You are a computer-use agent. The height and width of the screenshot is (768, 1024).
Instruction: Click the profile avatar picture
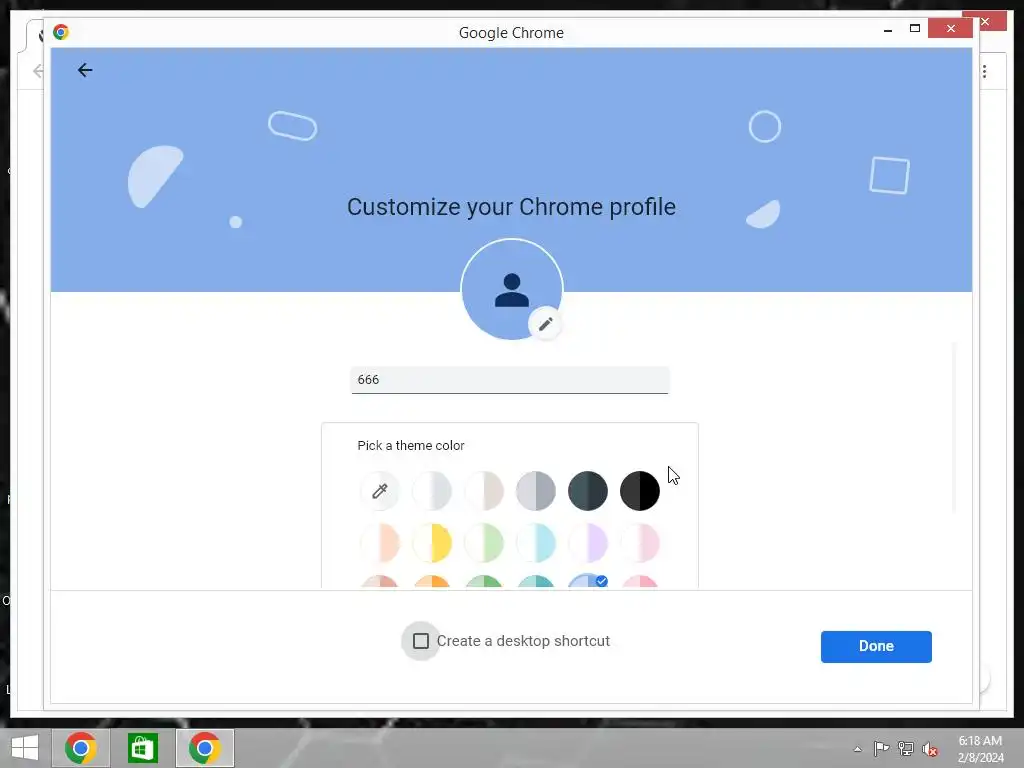tap(511, 289)
